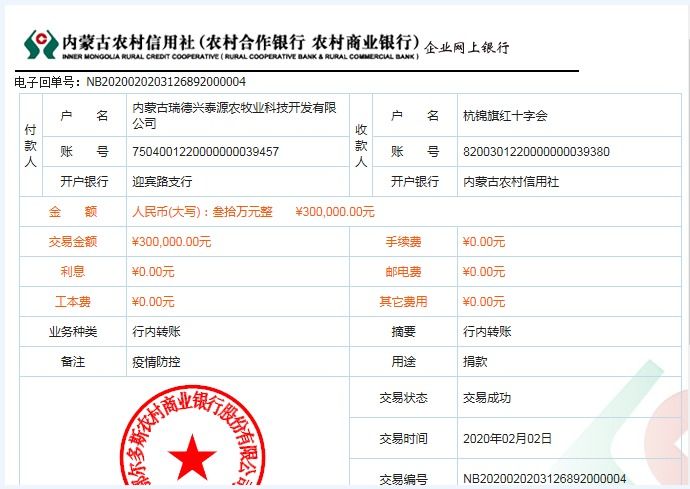Viewport: 690px width, 489px height.
Task: Select the 备注 remark 疫情防控
Action: click(x=156, y=362)
